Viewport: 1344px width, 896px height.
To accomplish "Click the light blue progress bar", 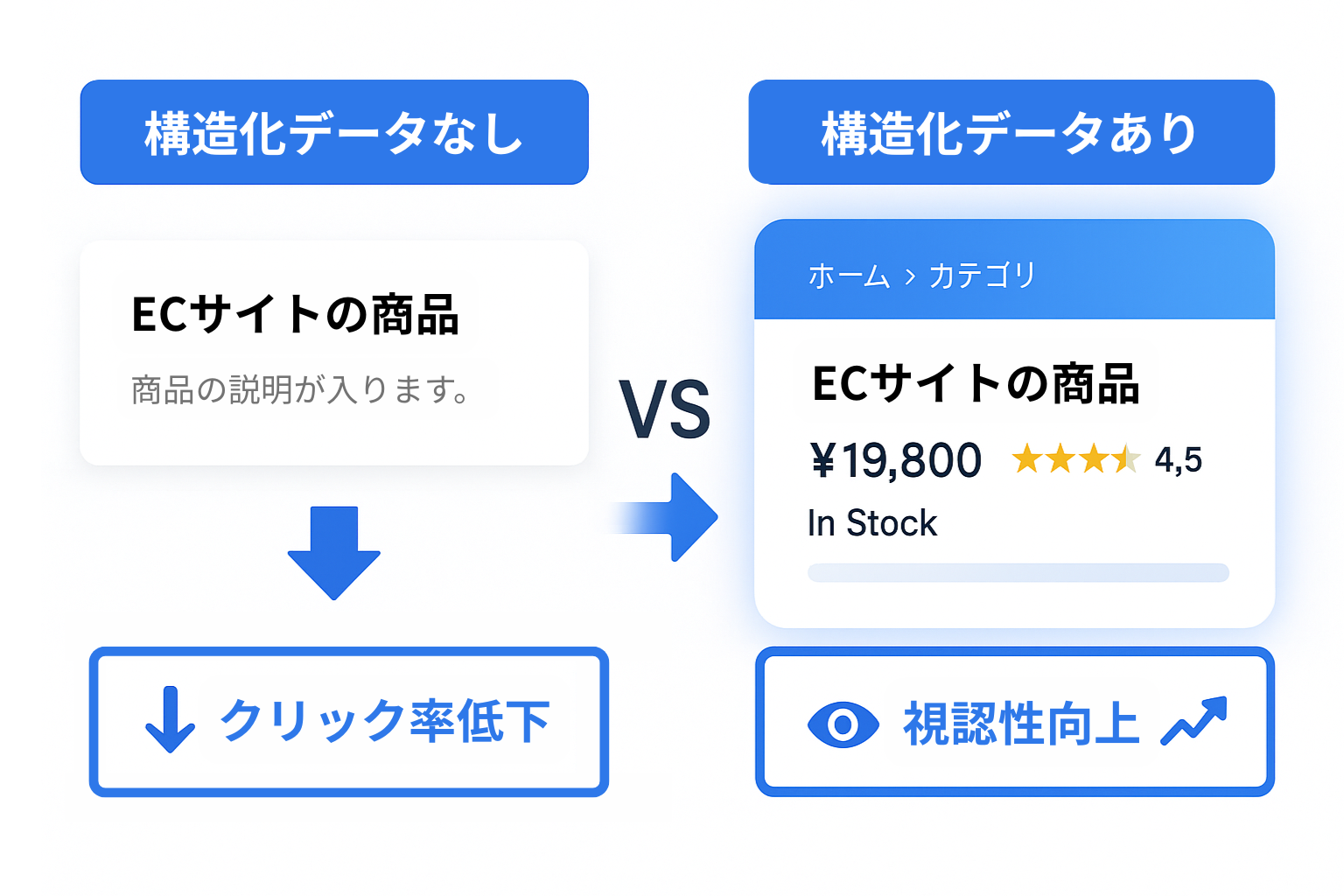I will tap(1018, 573).
